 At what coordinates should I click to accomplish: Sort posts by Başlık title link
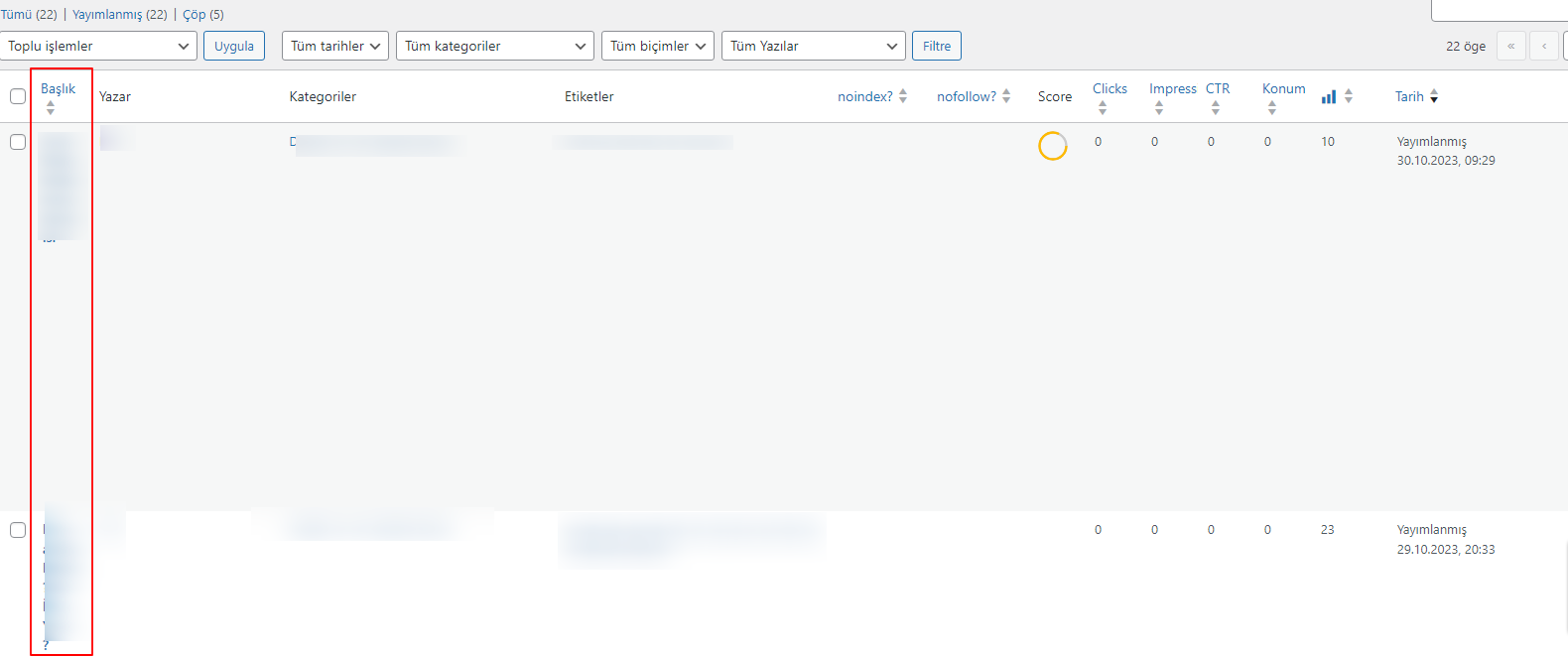click(58, 88)
